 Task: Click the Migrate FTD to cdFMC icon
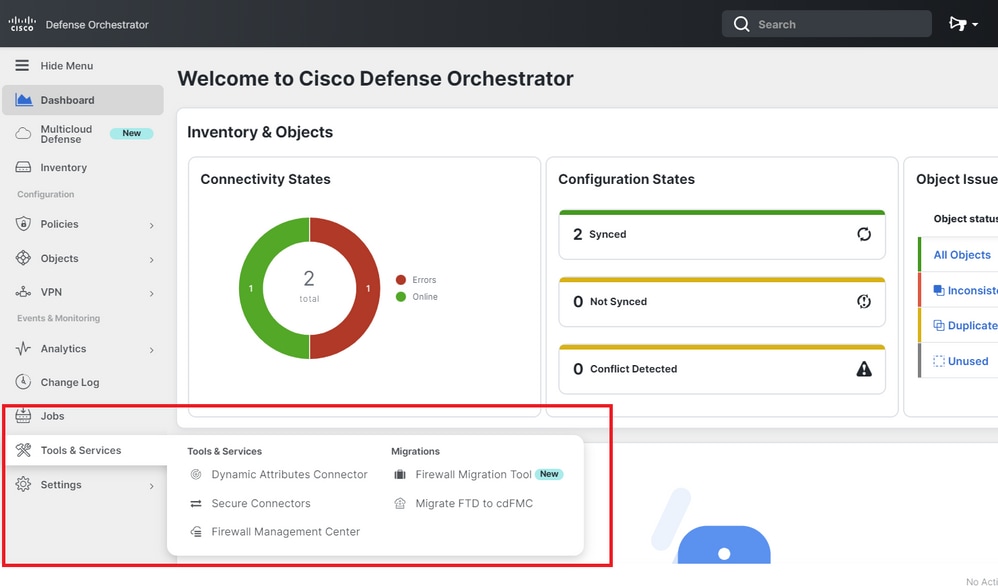400,503
